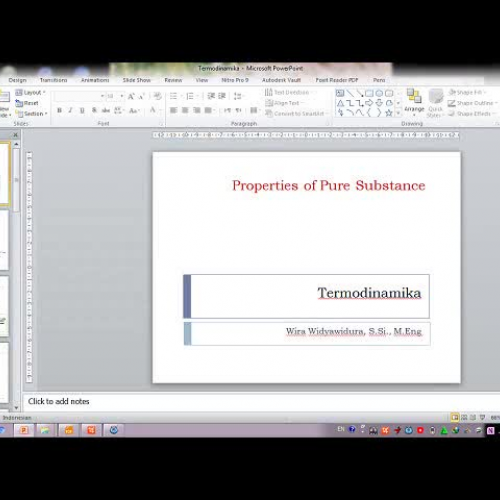
Task: Click Slide Show icon in status bar
Action: (x=482, y=417)
